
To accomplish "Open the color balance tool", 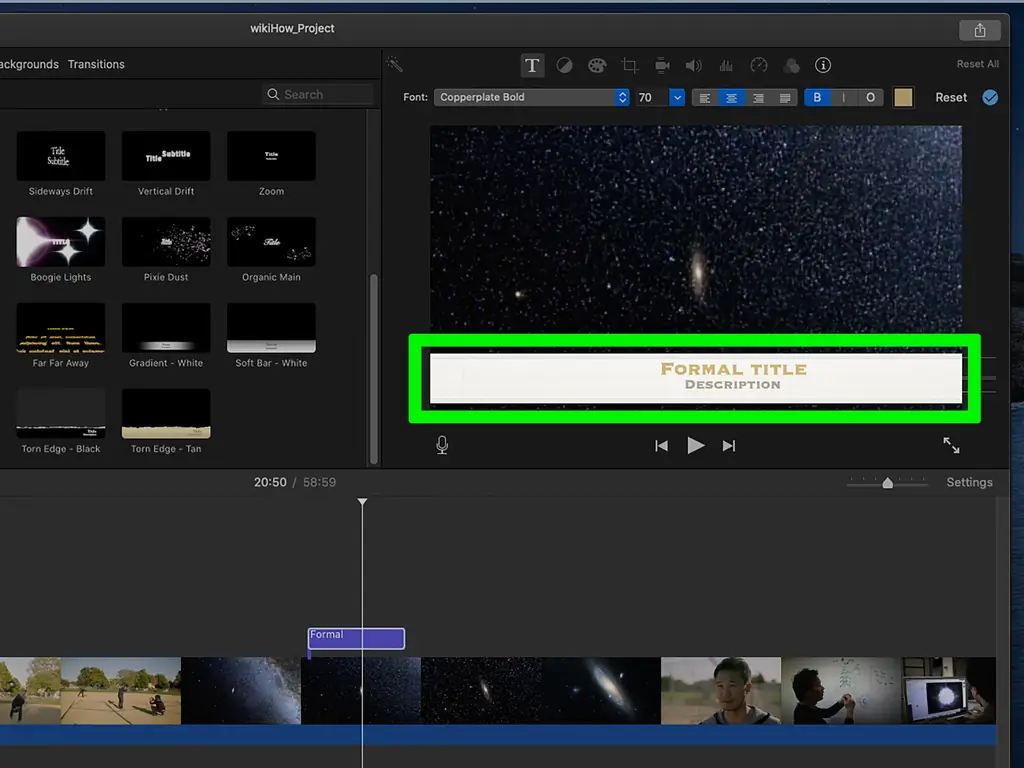I will coord(564,65).
